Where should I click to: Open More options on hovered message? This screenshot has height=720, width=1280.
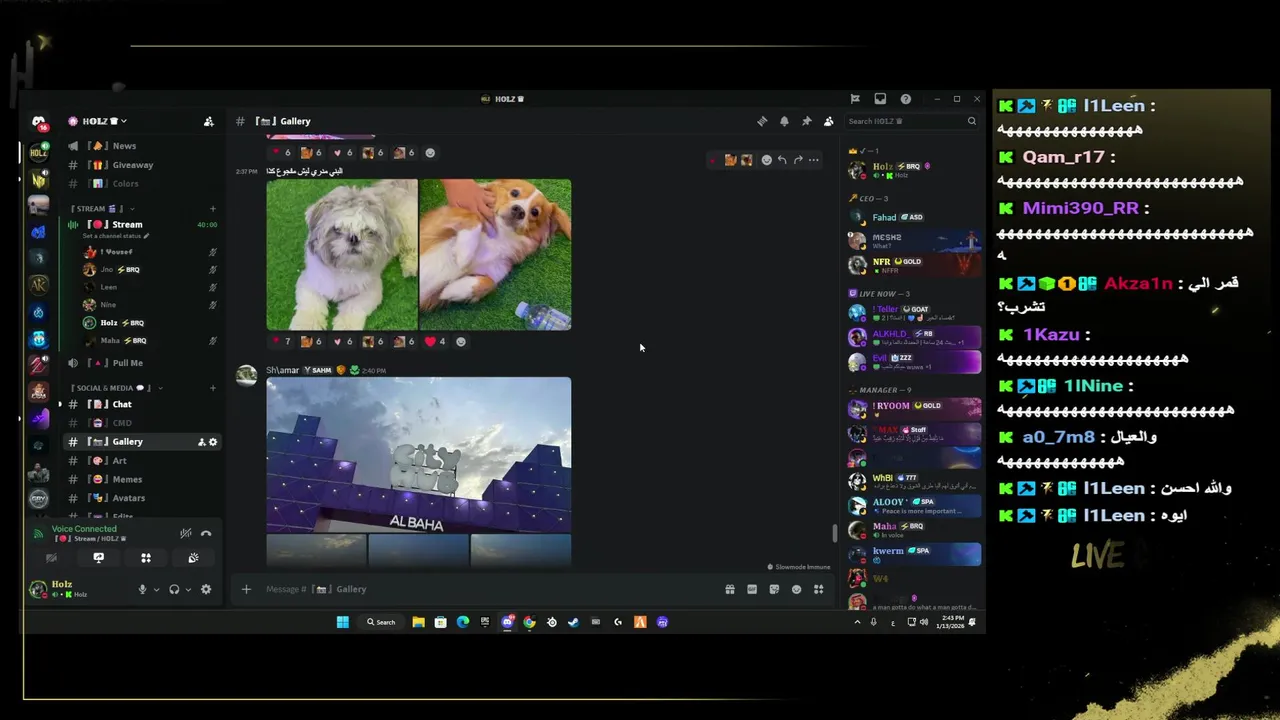tap(813, 160)
